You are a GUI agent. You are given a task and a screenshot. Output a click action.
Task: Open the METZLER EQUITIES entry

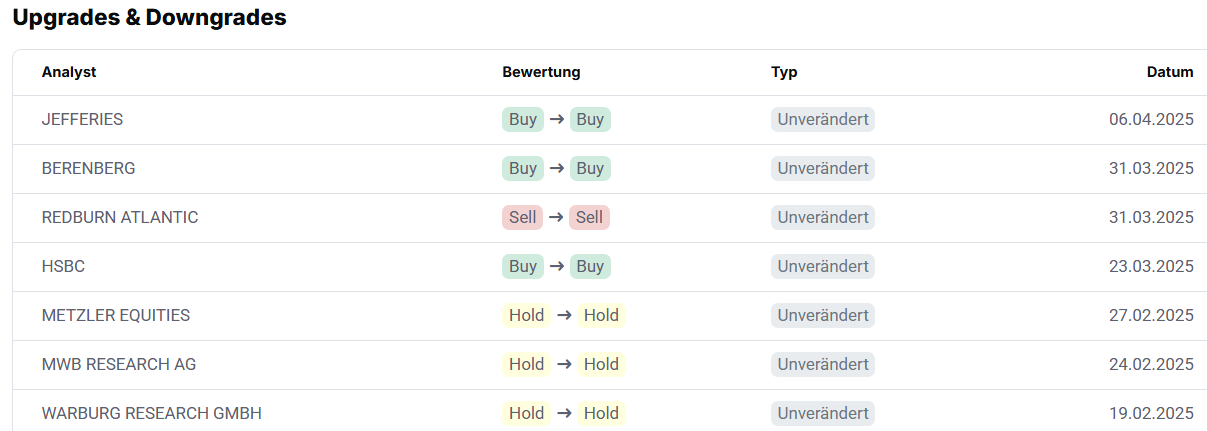[x=116, y=315]
